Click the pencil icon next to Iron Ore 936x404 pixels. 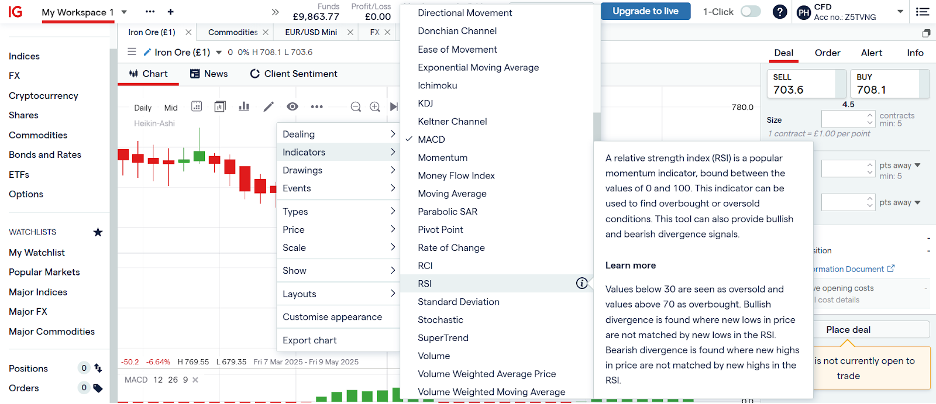point(147,53)
